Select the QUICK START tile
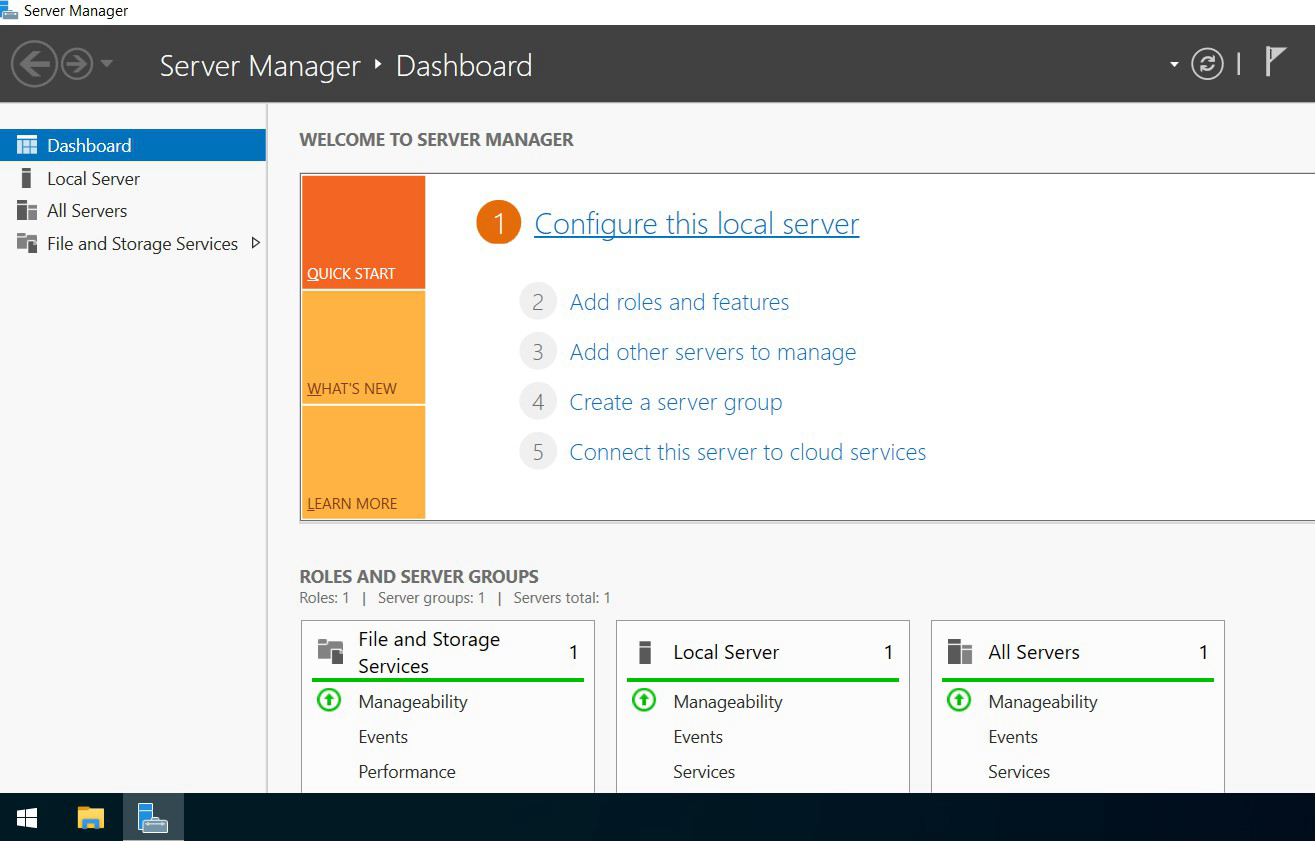 coord(364,233)
